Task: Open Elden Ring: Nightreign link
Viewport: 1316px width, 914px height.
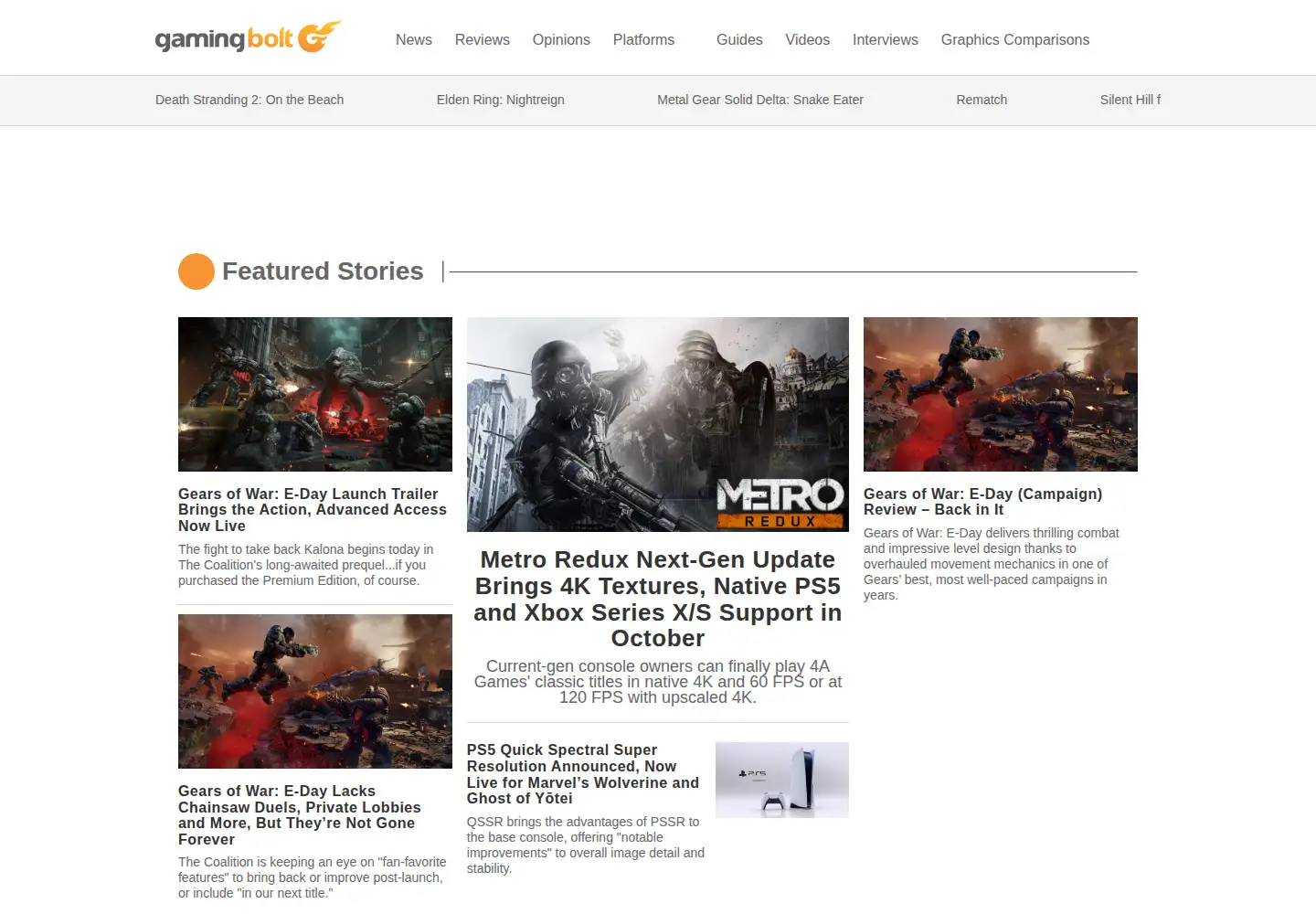Action: (x=501, y=100)
